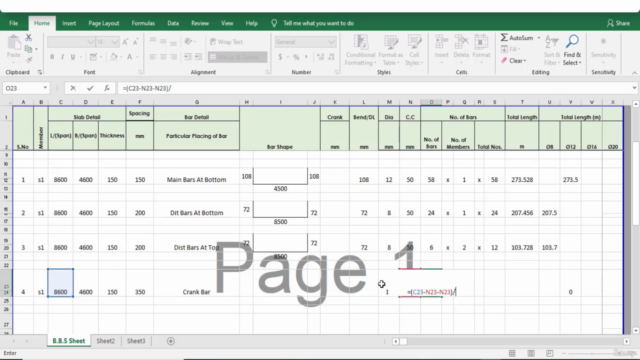Switch to the Page Layout tab
This screenshot has height=360, width=640.
pos(104,23)
